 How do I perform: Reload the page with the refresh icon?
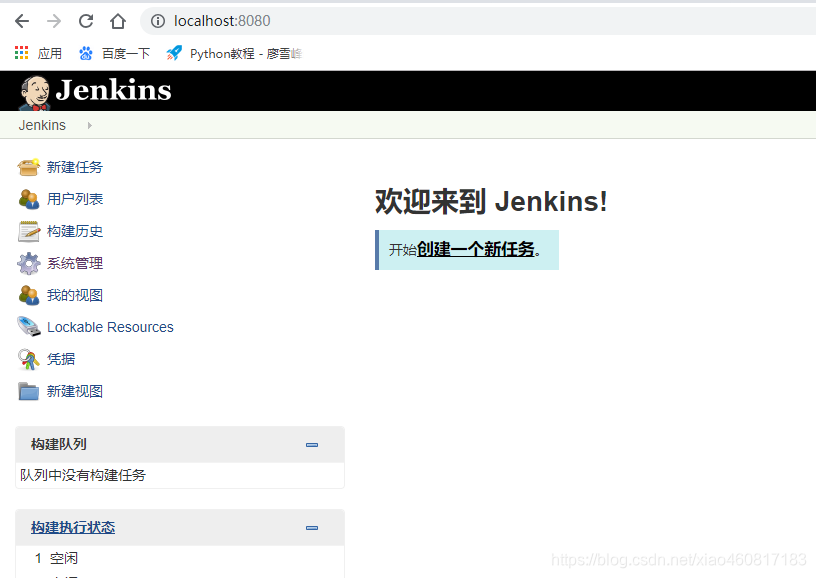tap(86, 21)
